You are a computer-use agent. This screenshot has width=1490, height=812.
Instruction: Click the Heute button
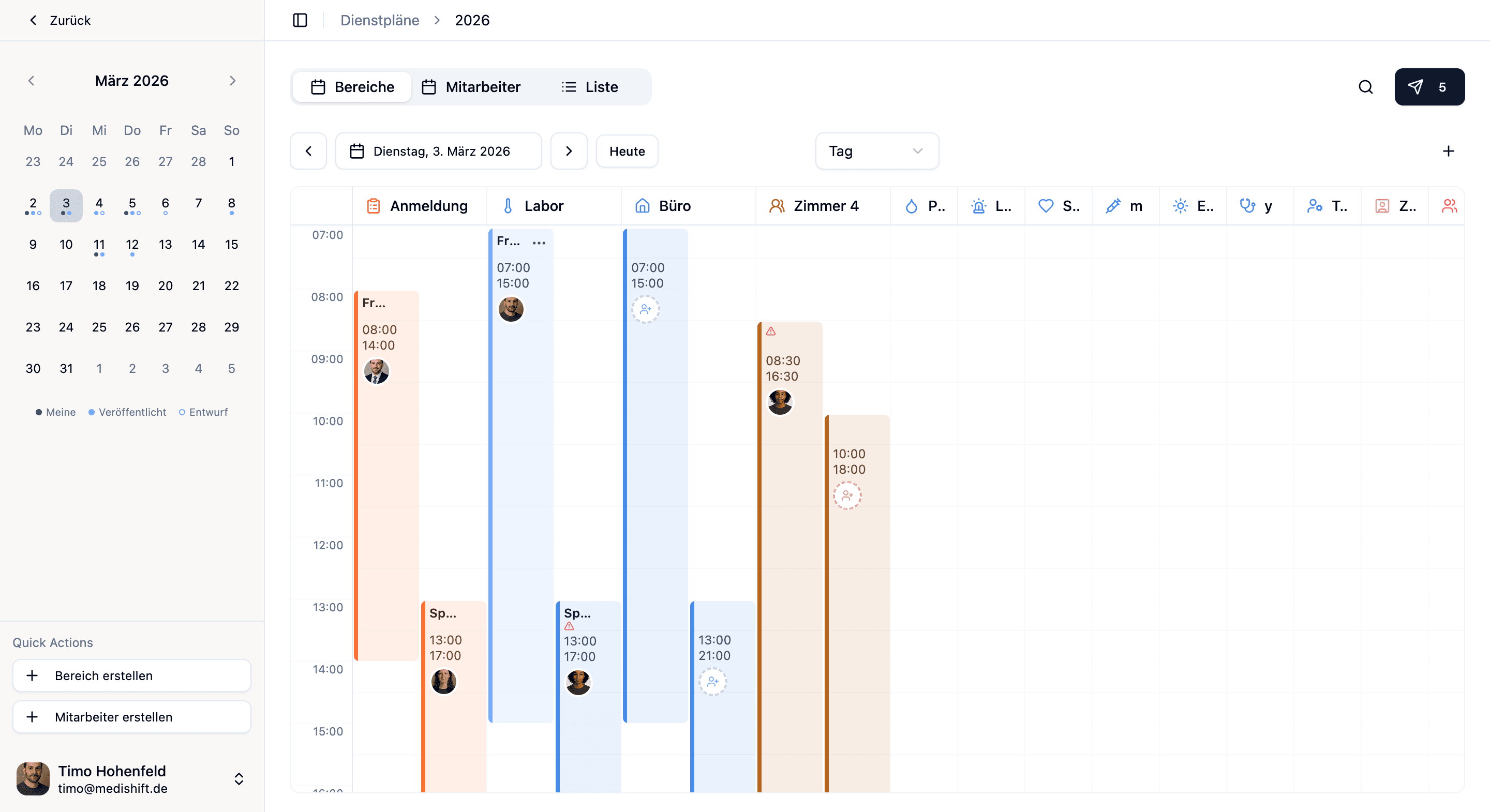[627, 151]
